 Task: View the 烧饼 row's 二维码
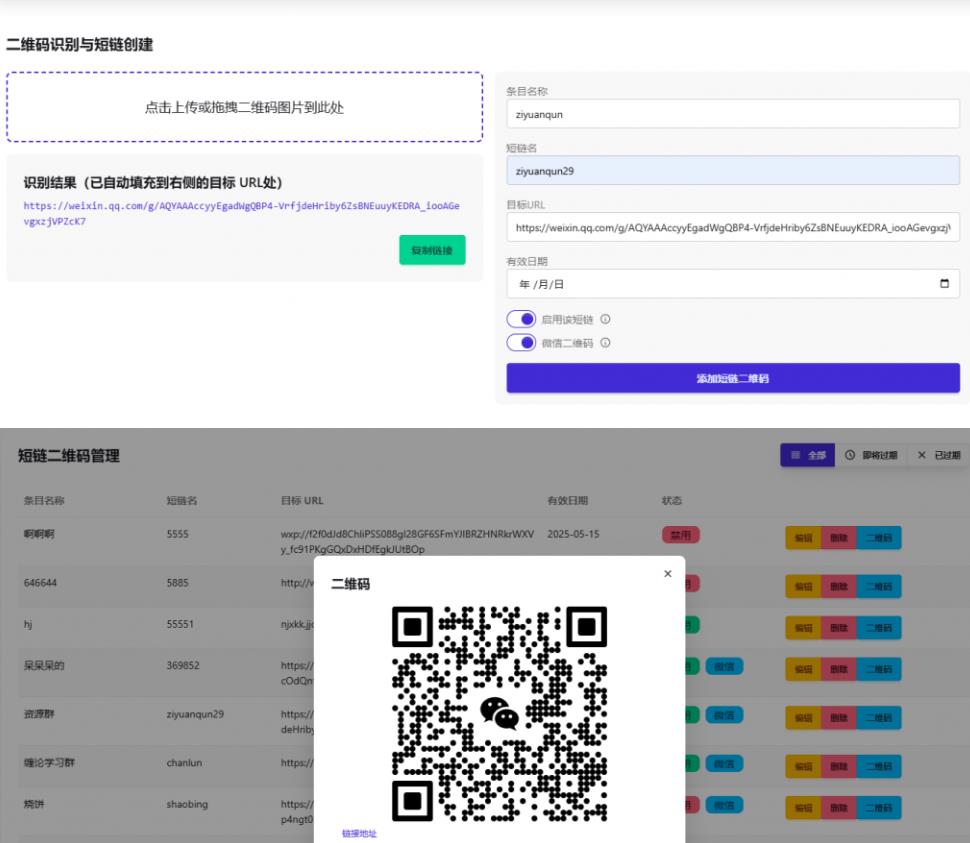[879, 808]
